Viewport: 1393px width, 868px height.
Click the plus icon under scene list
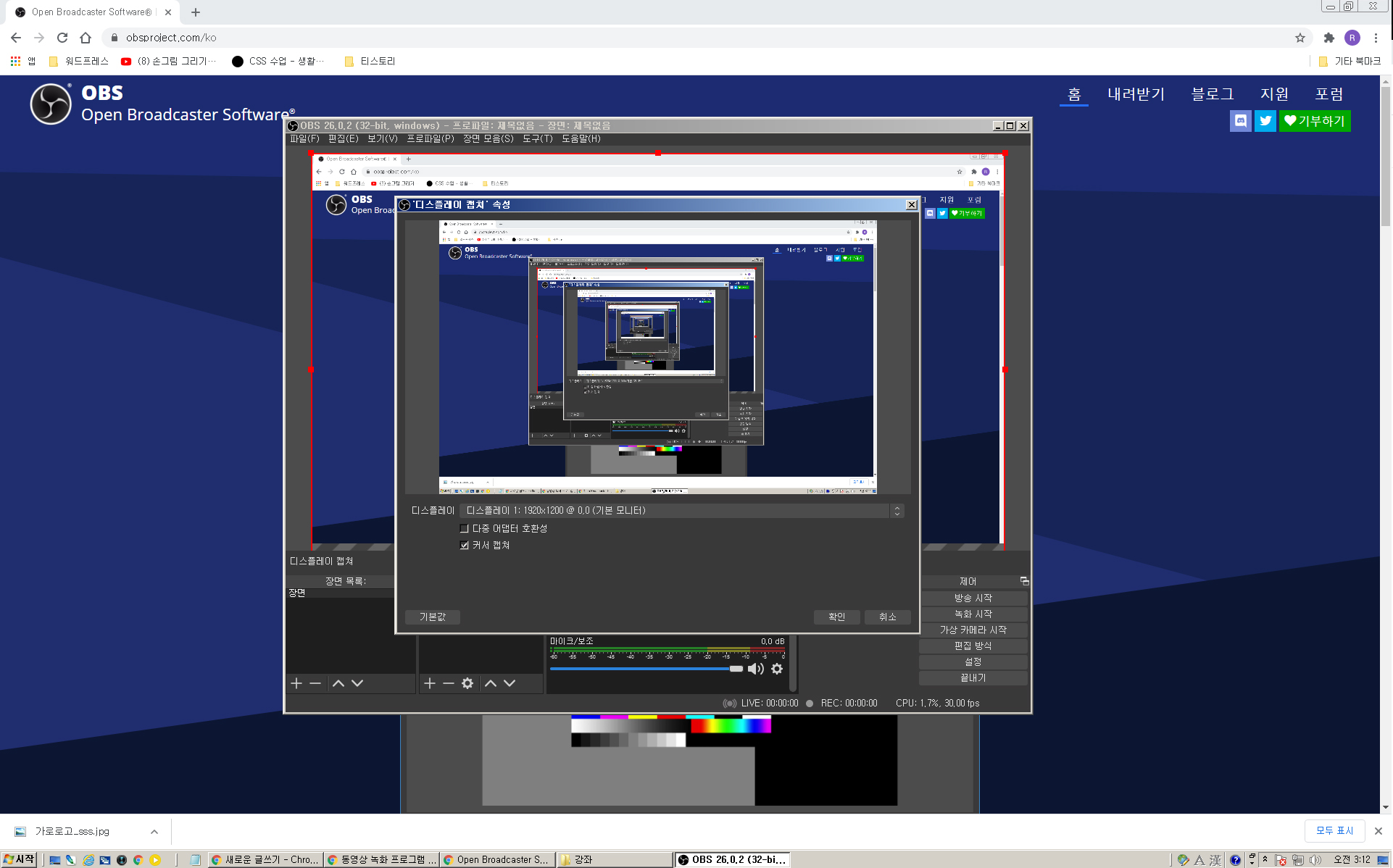click(x=296, y=683)
